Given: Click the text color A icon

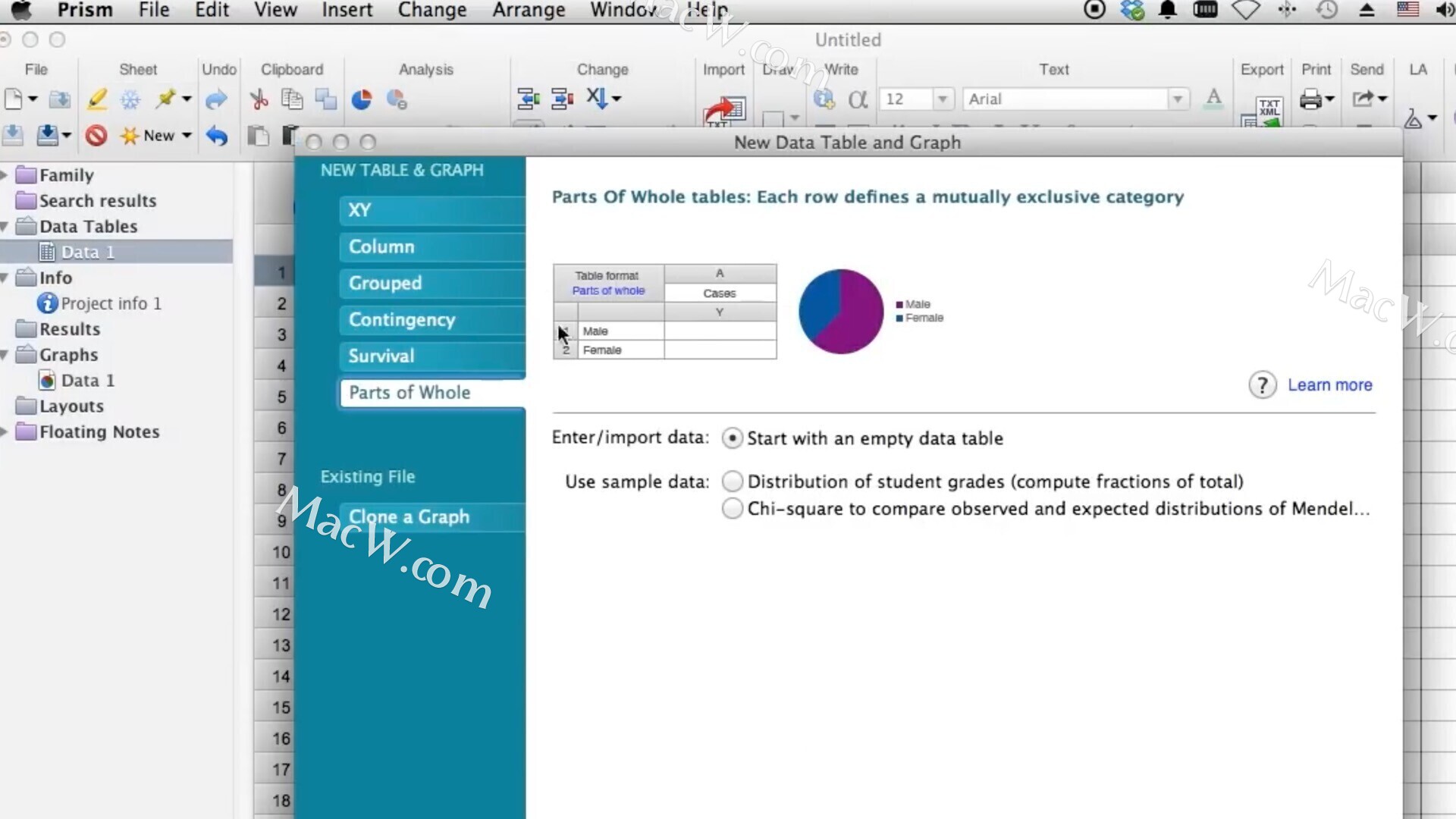Looking at the screenshot, I should pos(1213,99).
